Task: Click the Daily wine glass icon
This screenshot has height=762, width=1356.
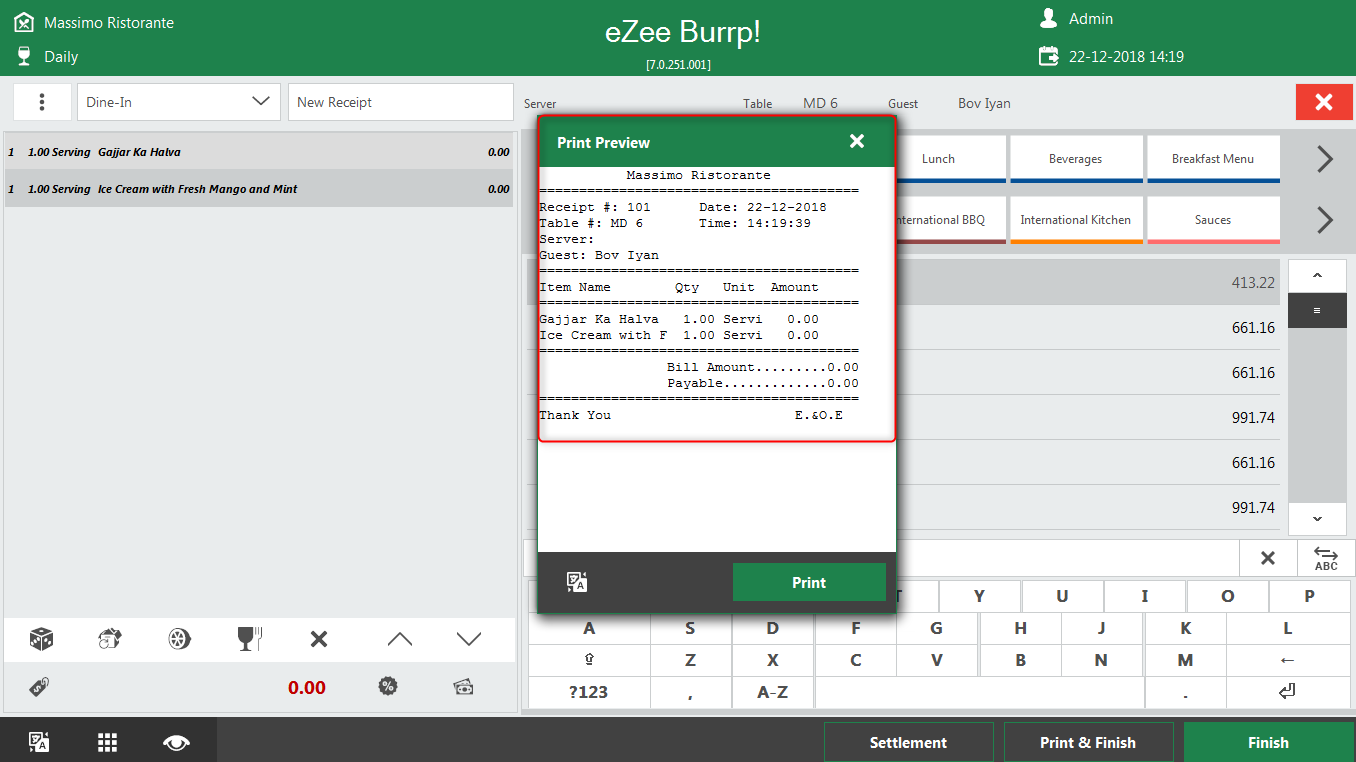Action: pos(24,56)
